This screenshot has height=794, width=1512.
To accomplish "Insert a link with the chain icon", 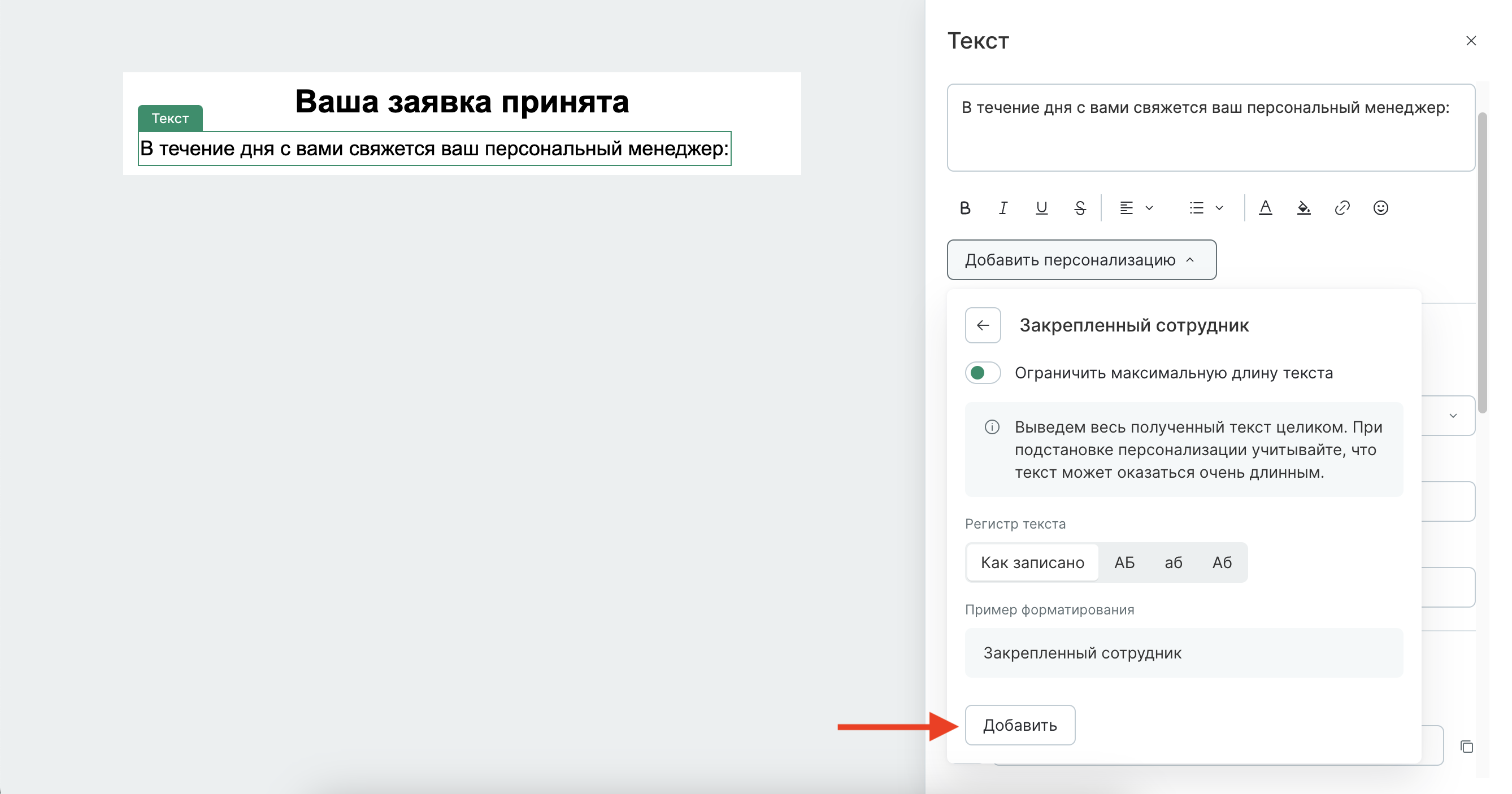I will (1342, 208).
